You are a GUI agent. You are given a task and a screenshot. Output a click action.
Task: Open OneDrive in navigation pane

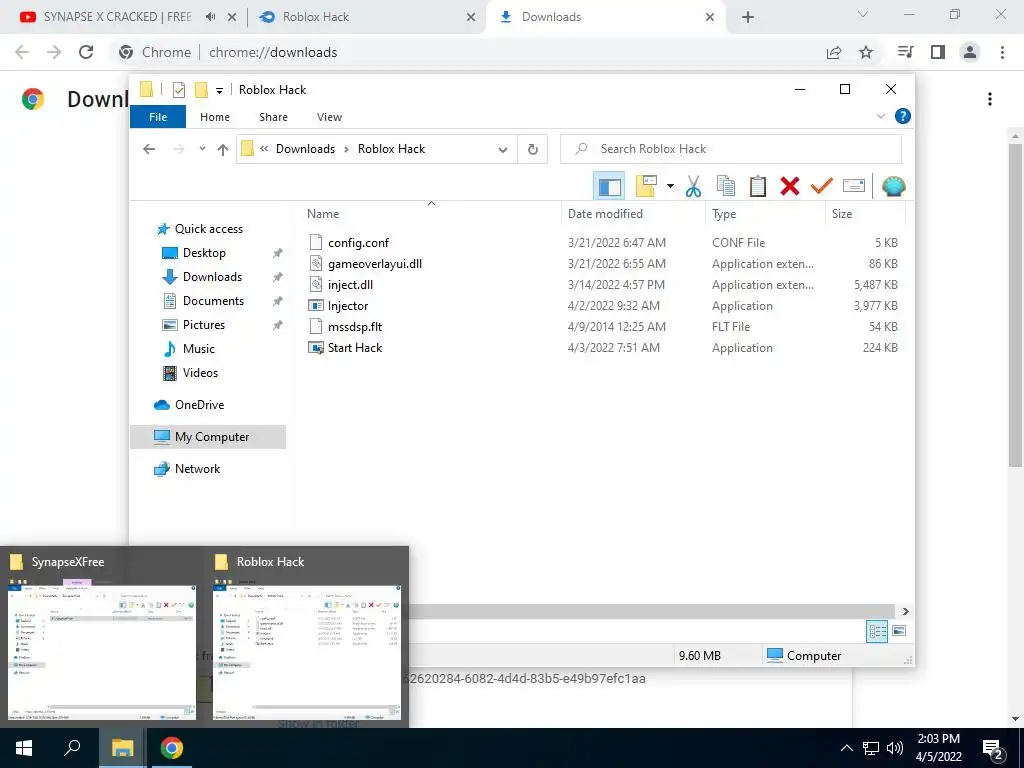[x=199, y=405]
